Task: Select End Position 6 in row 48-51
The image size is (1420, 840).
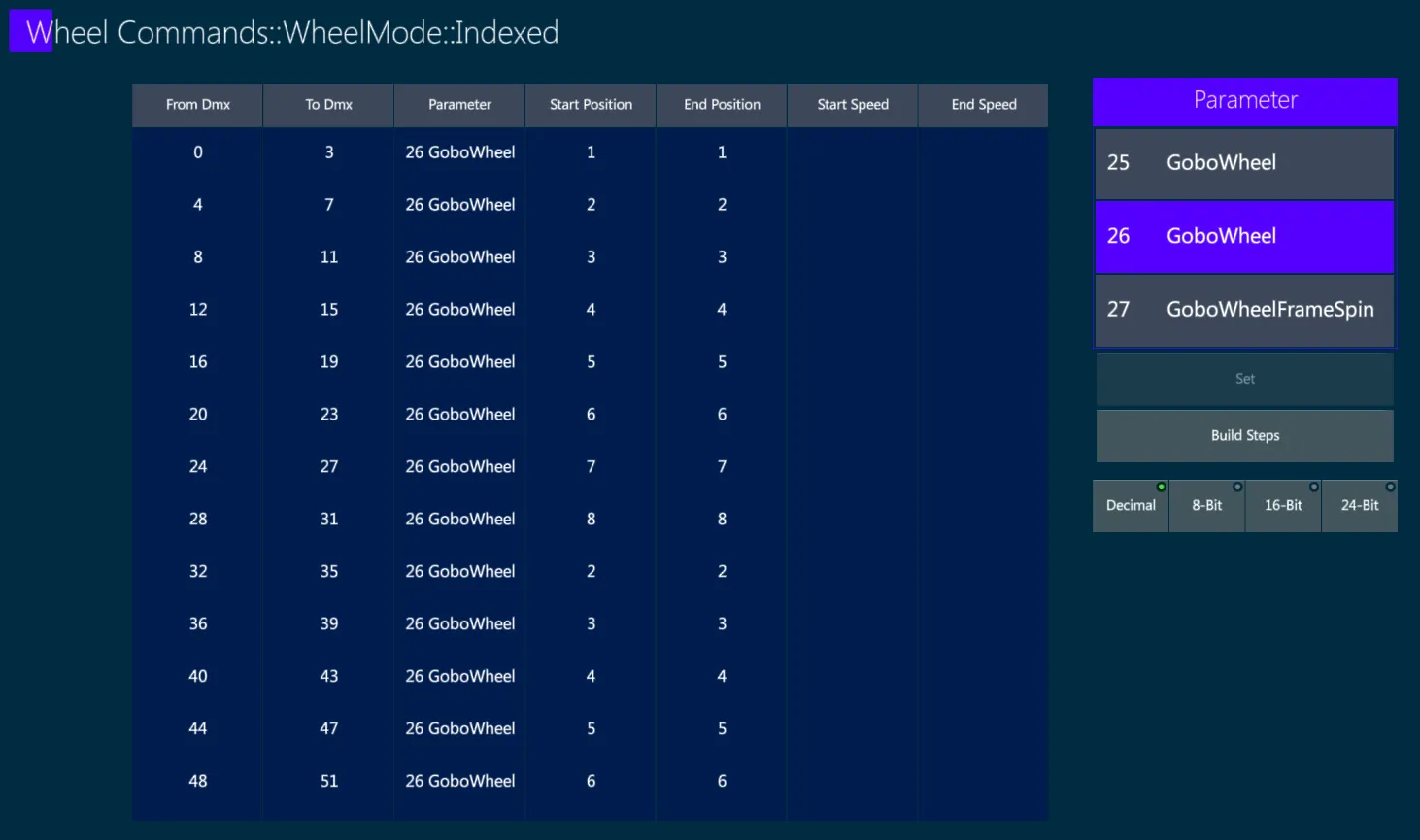Action: click(x=723, y=782)
